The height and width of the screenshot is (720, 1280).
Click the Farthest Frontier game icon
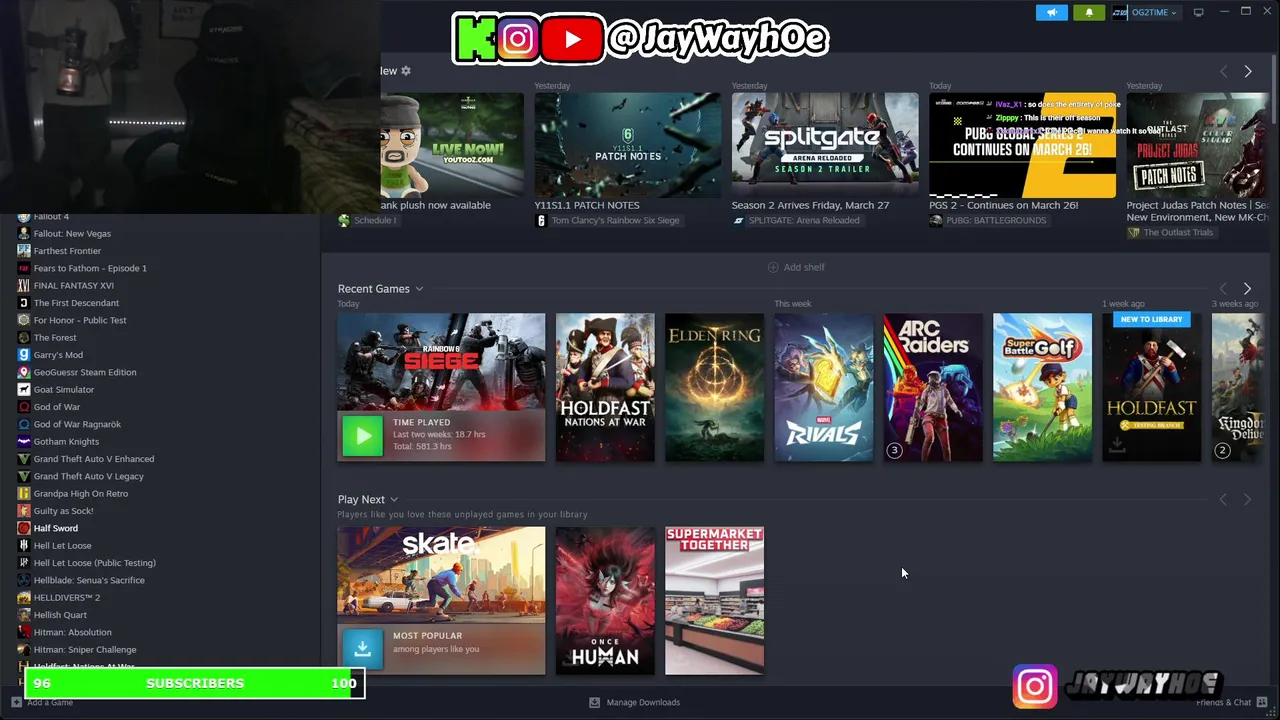(24, 251)
